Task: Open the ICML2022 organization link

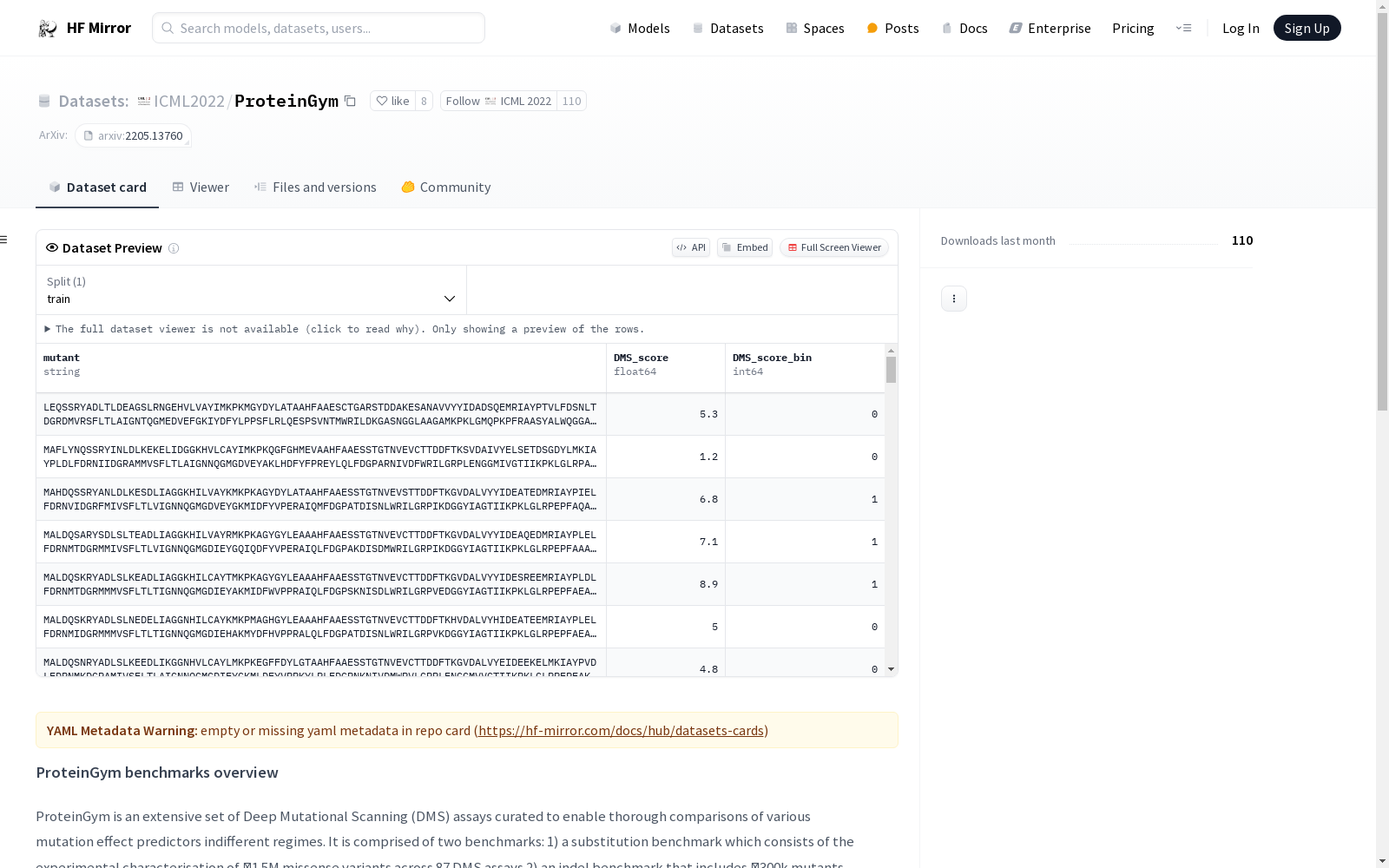Action: pyautogui.click(x=189, y=101)
